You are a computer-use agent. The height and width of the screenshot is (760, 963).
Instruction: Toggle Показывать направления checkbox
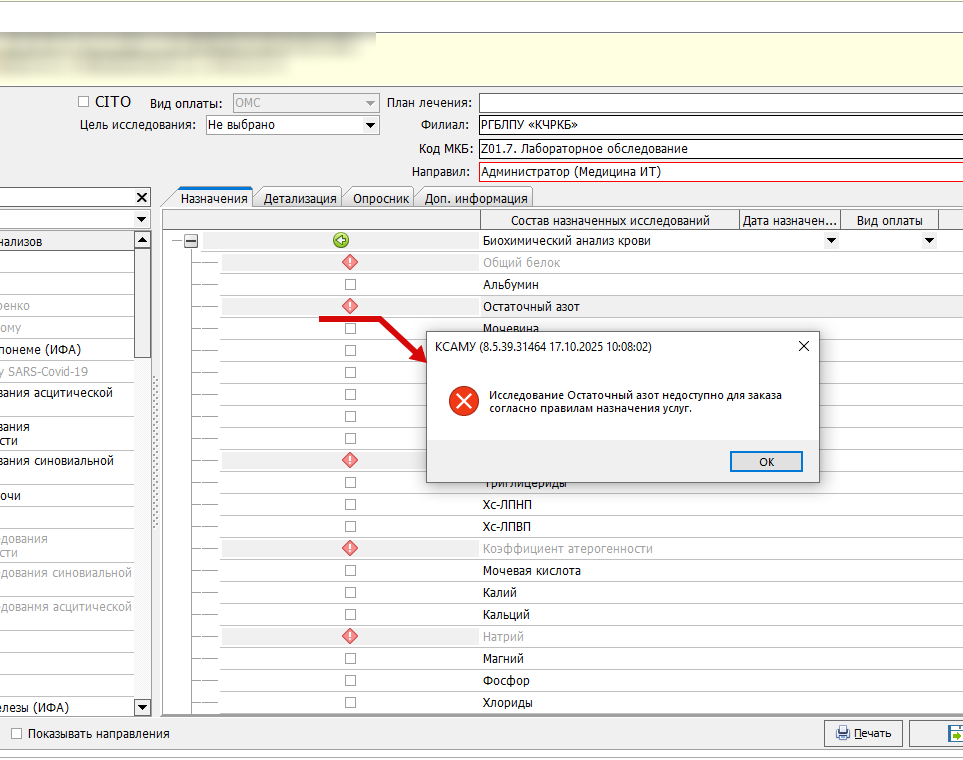[16, 733]
